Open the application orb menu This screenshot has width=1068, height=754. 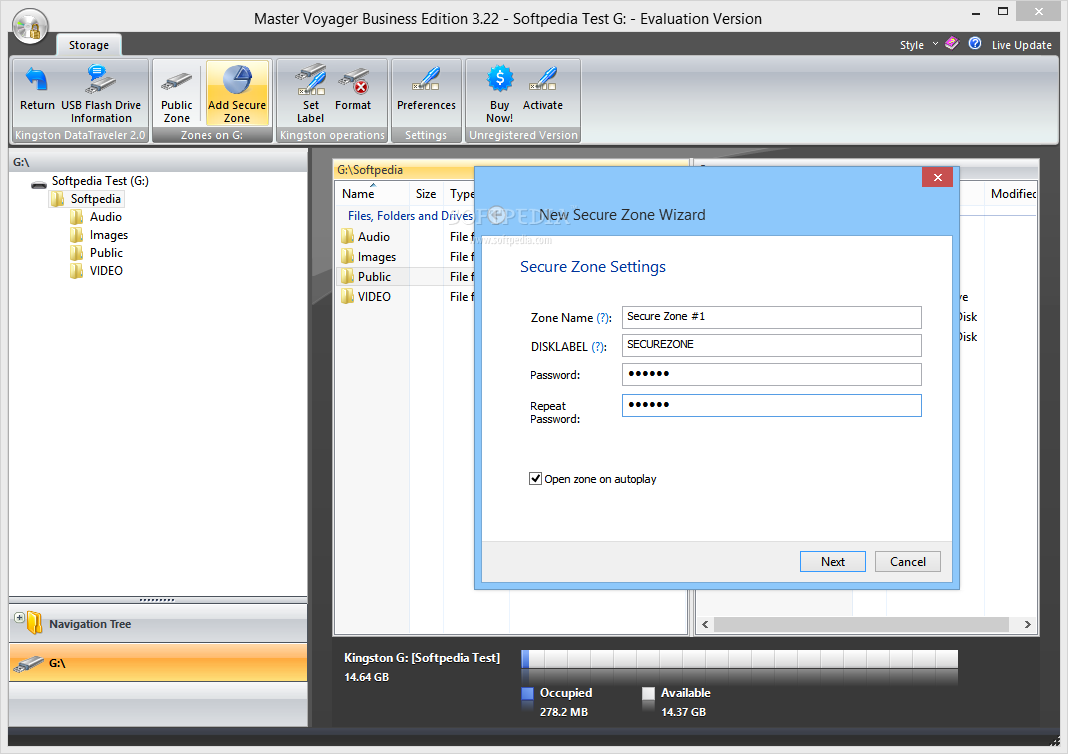pyautogui.click(x=30, y=26)
